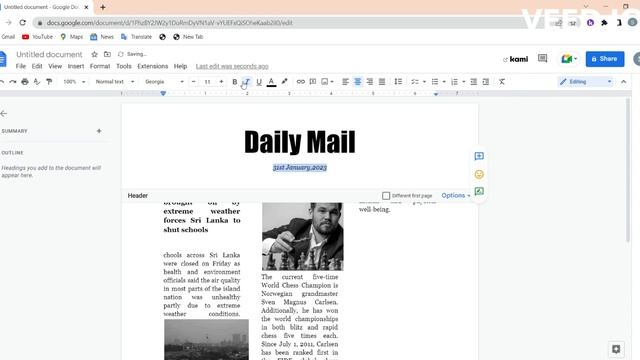
Task: Click the Add emoji reaction icon
Action: click(479, 174)
